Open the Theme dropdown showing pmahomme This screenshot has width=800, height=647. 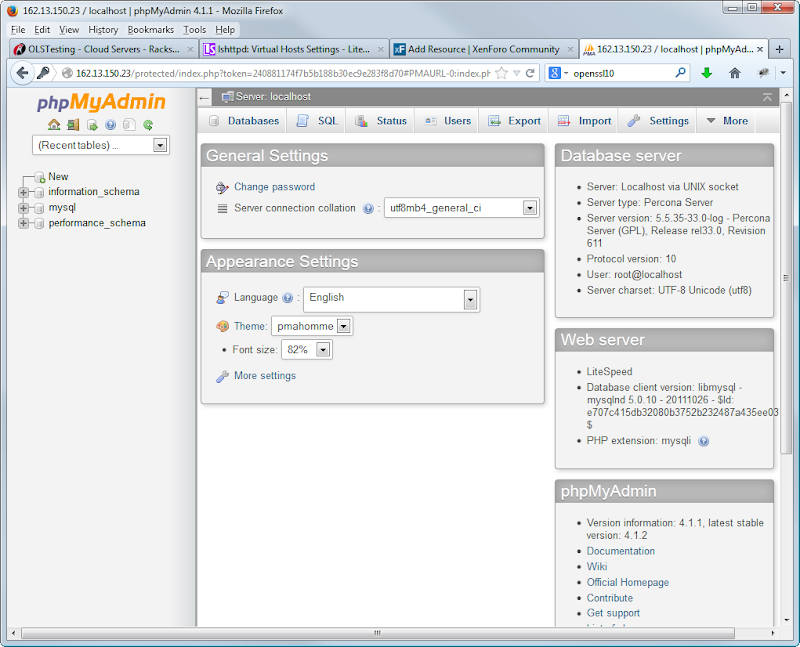pos(312,326)
